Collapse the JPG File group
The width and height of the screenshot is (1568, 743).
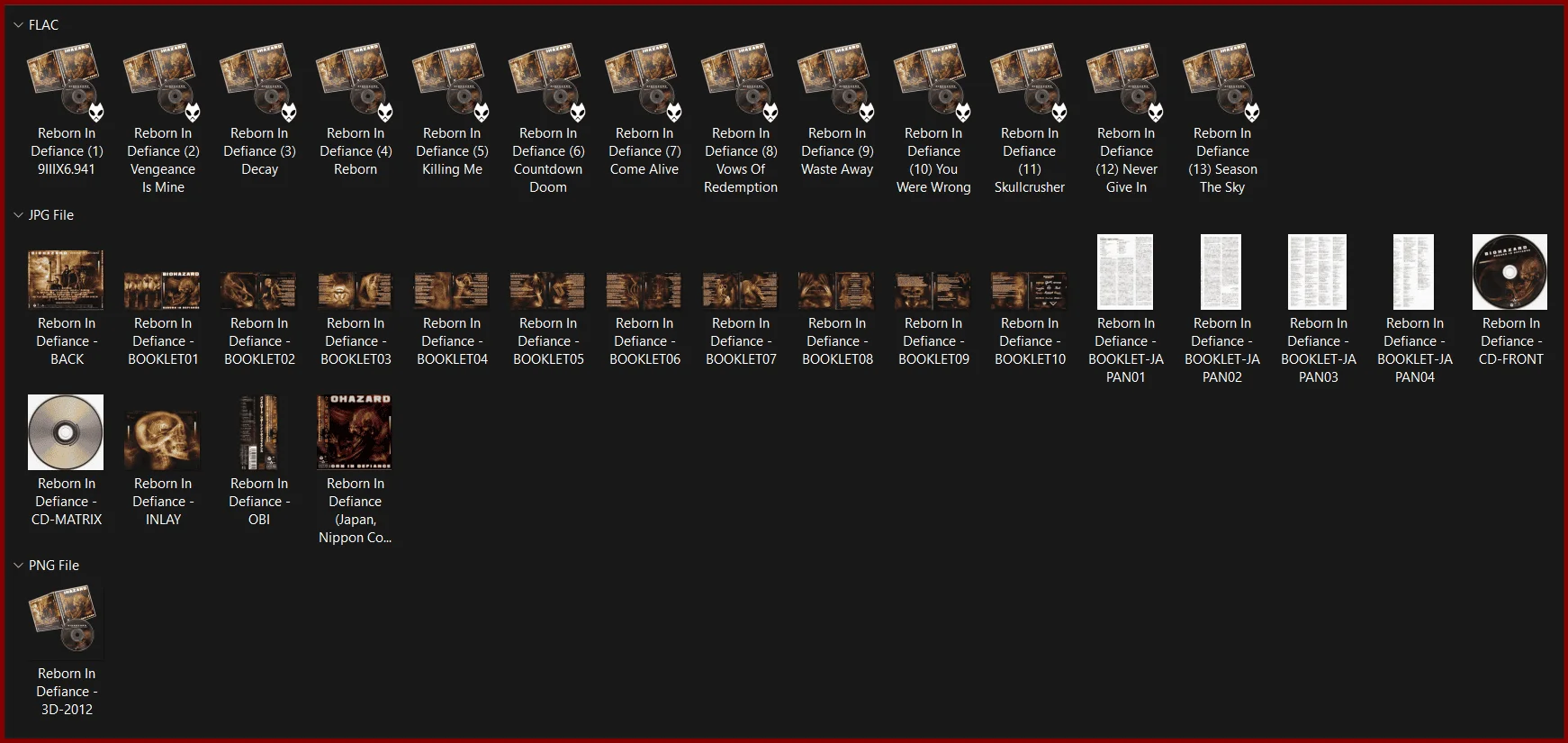[18, 215]
